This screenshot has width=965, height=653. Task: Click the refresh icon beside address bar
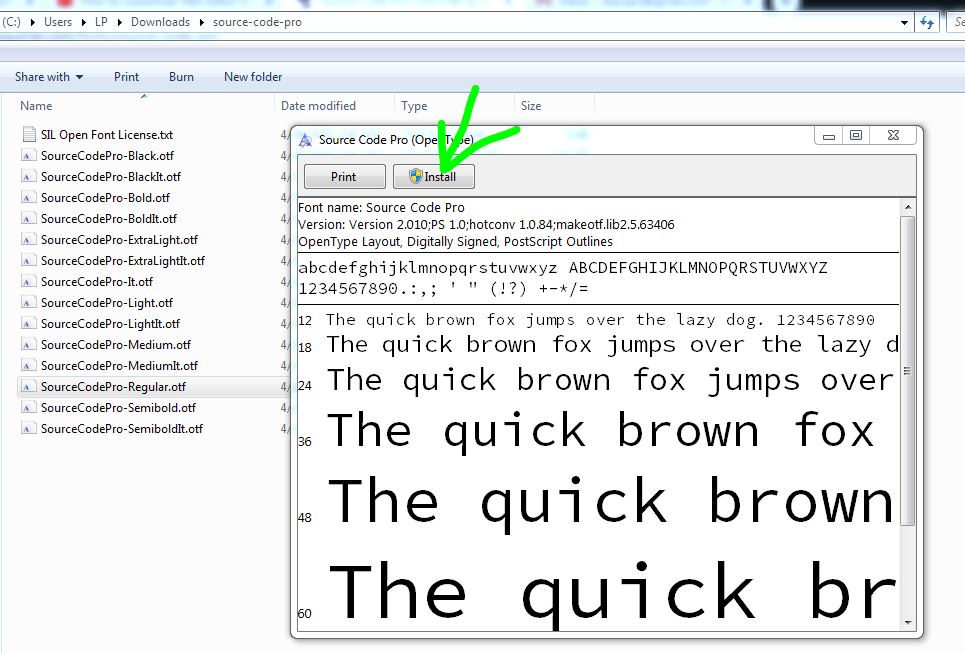[927, 23]
